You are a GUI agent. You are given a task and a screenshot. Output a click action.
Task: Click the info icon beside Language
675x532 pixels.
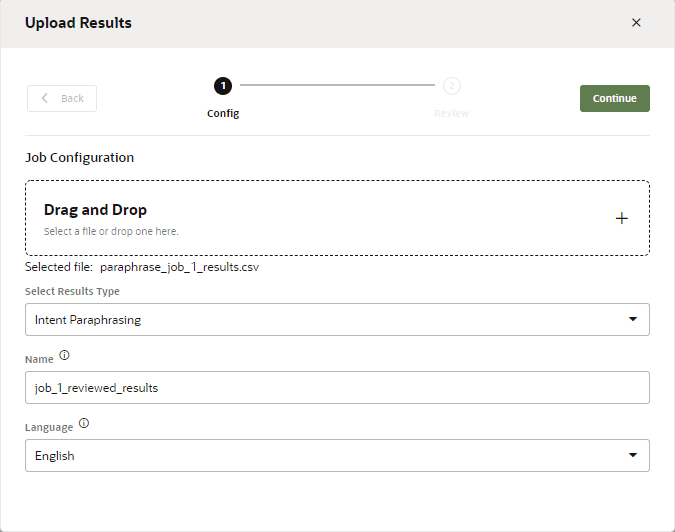pos(84,424)
